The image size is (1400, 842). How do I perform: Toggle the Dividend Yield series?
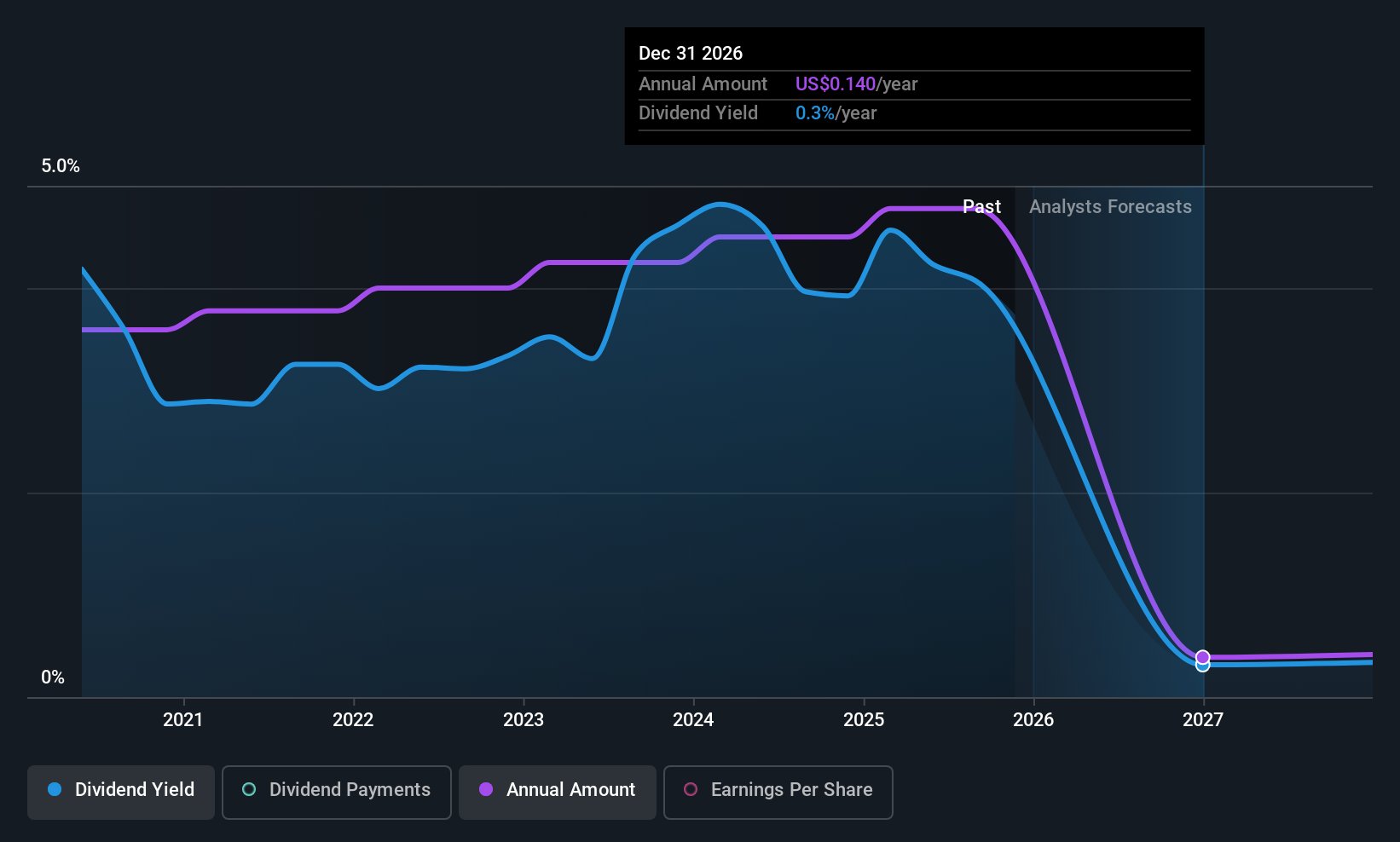click(121, 793)
